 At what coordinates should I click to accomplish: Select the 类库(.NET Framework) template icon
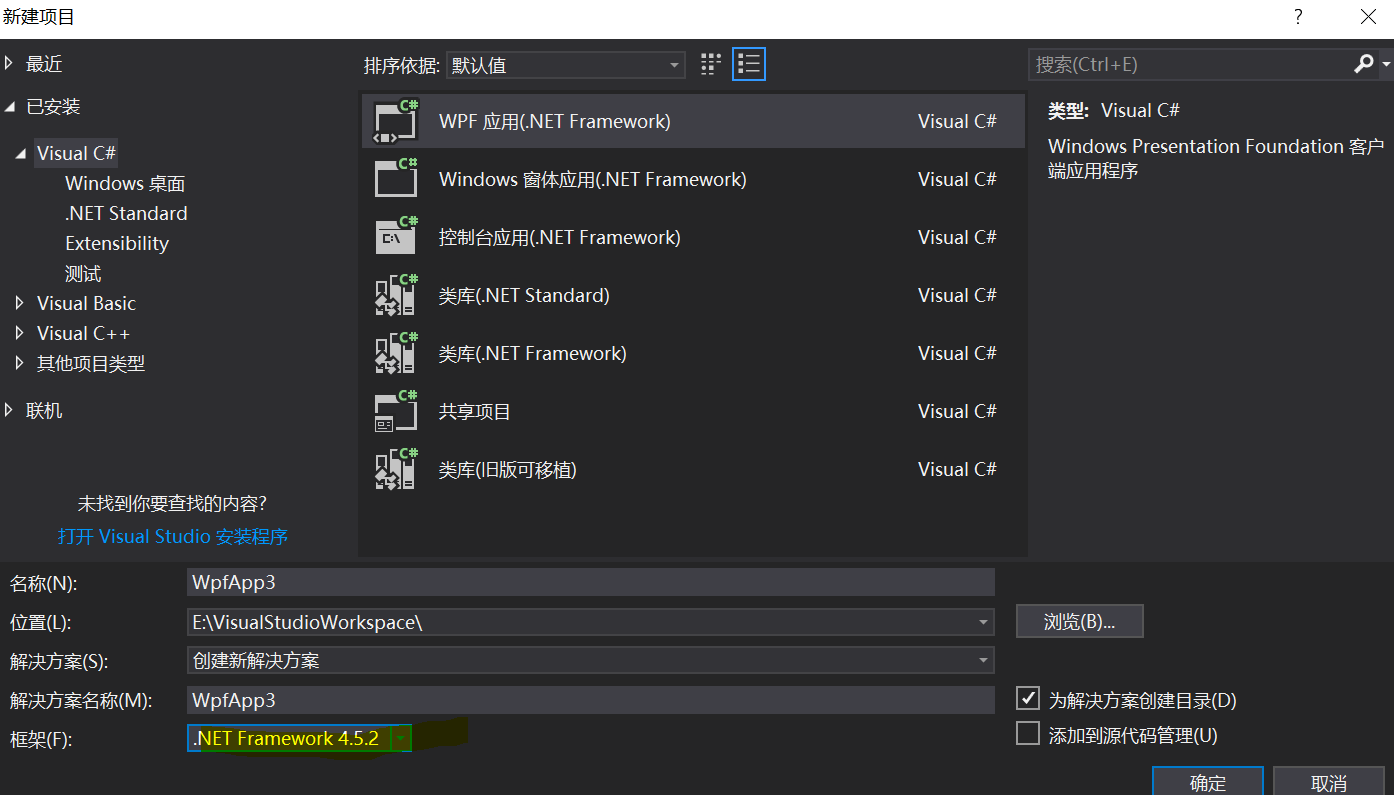coord(395,352)
